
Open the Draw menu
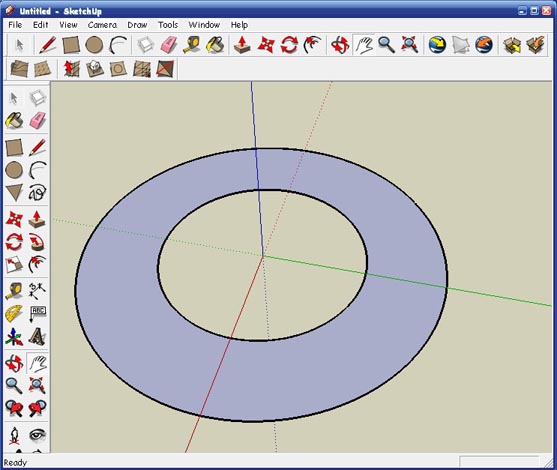click(137, 25)
